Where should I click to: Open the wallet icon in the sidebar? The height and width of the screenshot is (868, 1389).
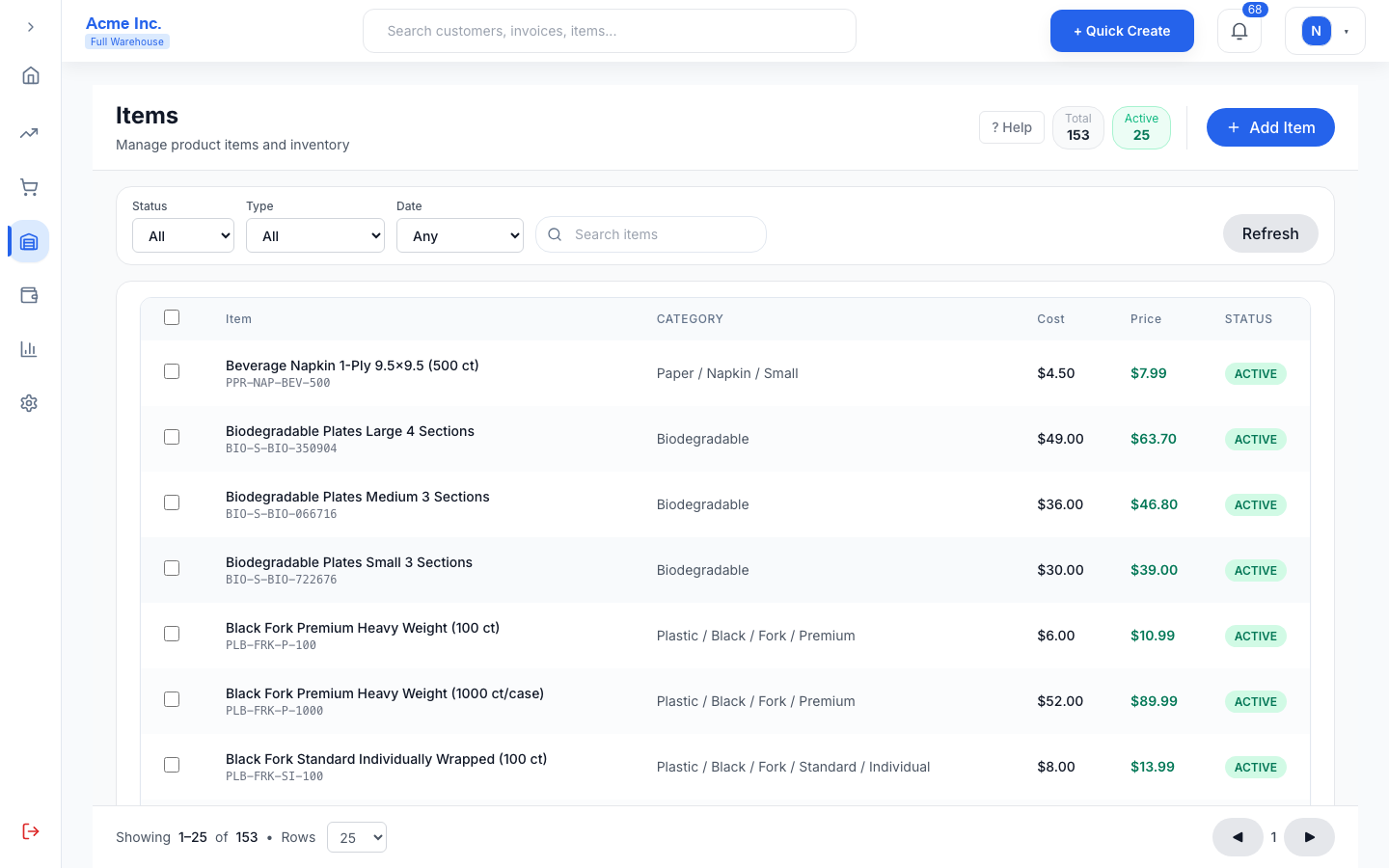(29, 295)
